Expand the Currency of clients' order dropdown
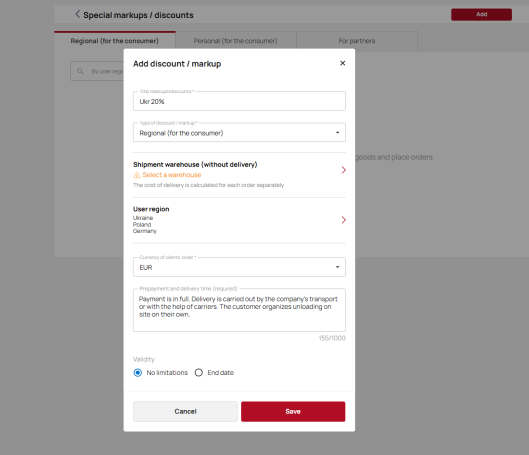Image resolution: width=529 pixels, height=455 pixels. [239, 267]
